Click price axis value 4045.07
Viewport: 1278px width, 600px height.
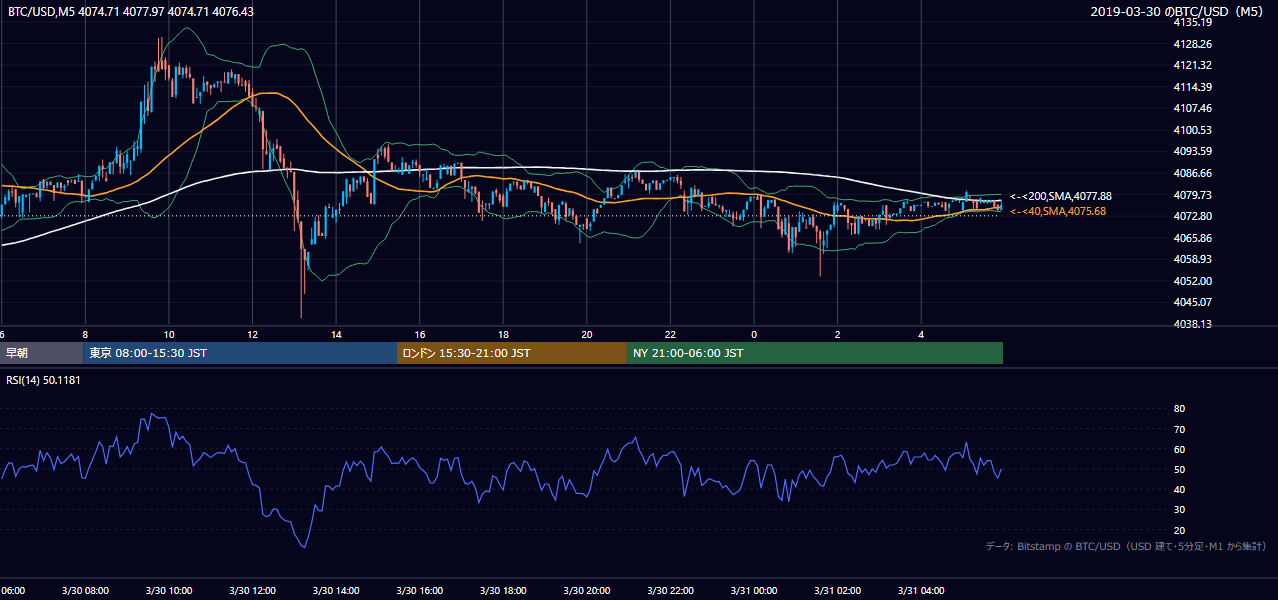[1192, 302]
